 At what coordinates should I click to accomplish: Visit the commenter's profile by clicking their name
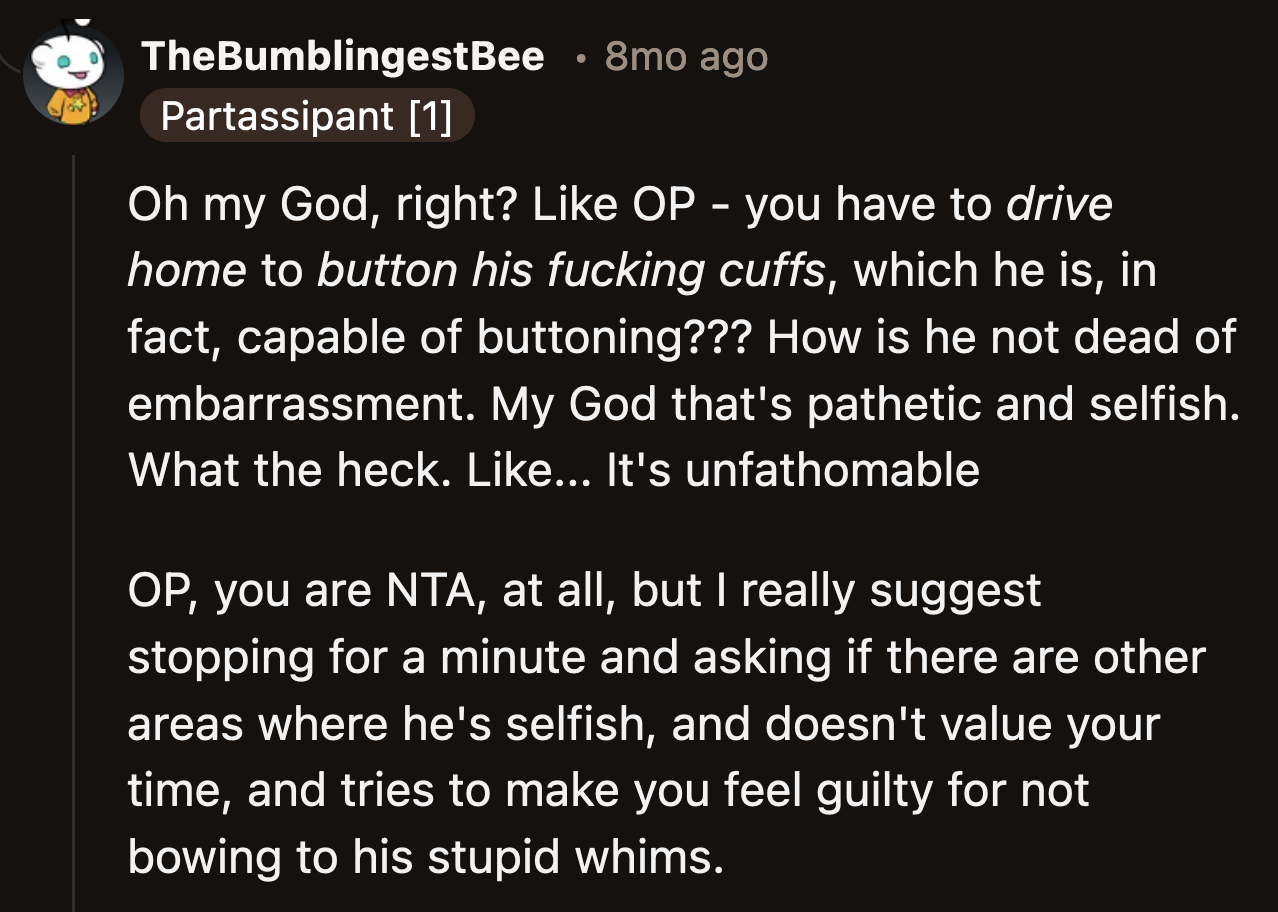point(344,57)
